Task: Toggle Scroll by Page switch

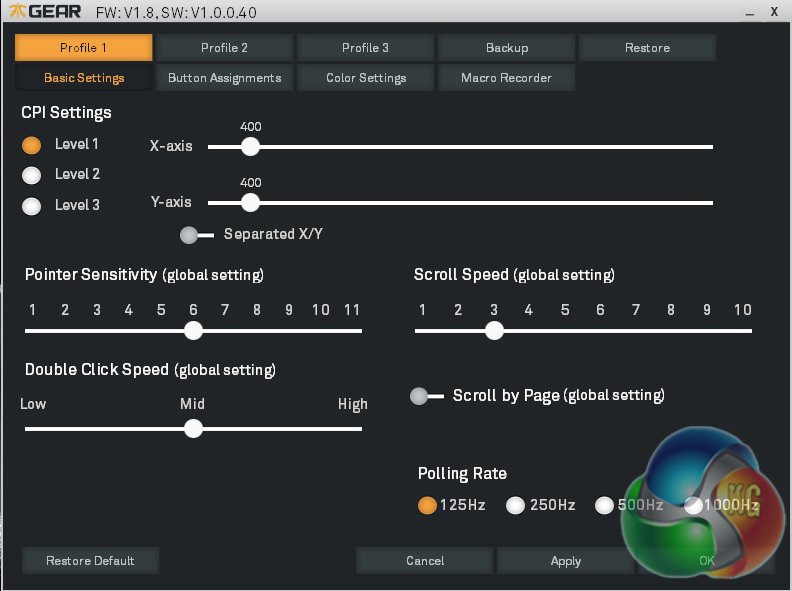Action: pos(427,396)
